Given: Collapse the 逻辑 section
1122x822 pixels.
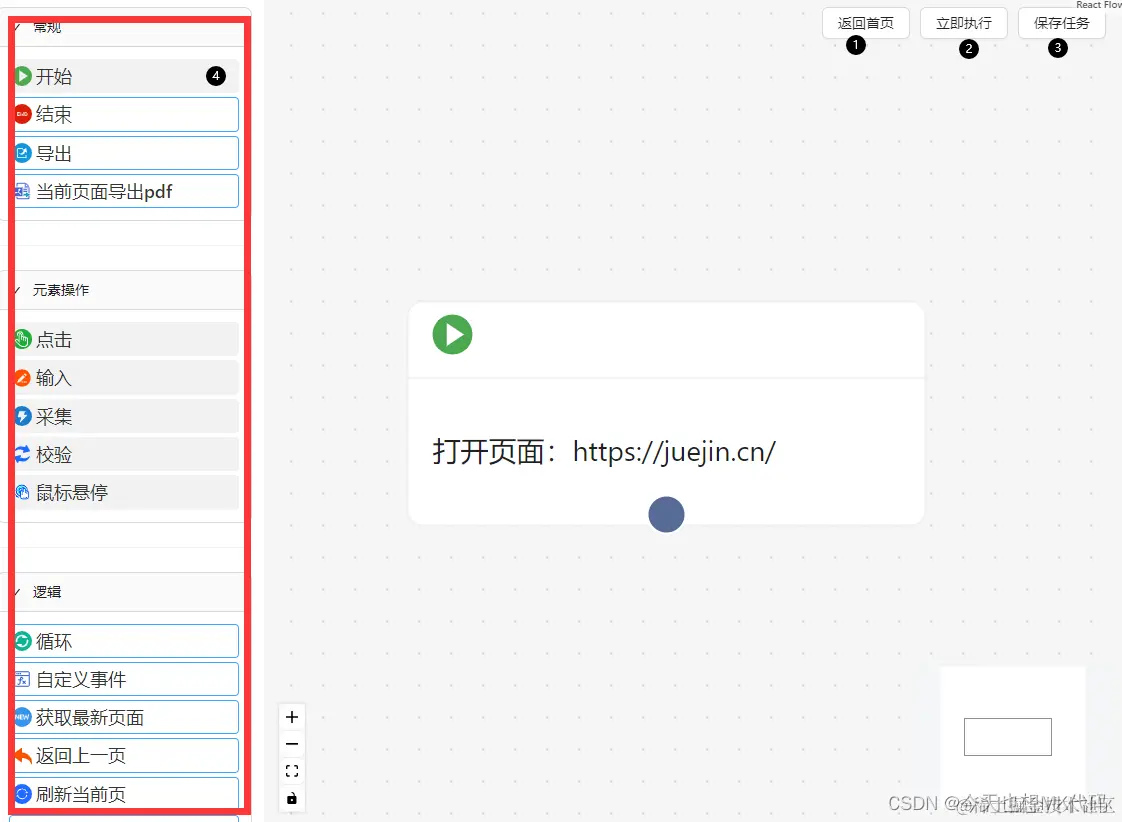Looking at the screenshot, I should coord(15,591).
